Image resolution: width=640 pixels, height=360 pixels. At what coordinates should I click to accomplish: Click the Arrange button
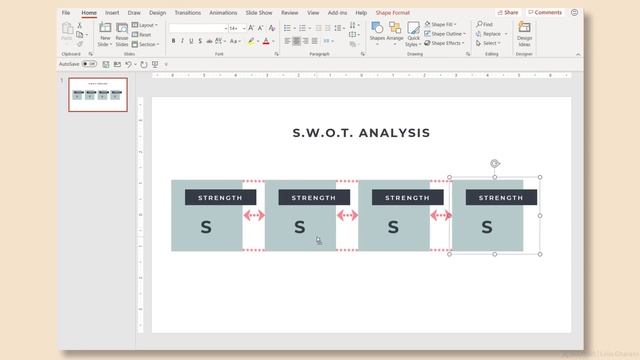395,33
